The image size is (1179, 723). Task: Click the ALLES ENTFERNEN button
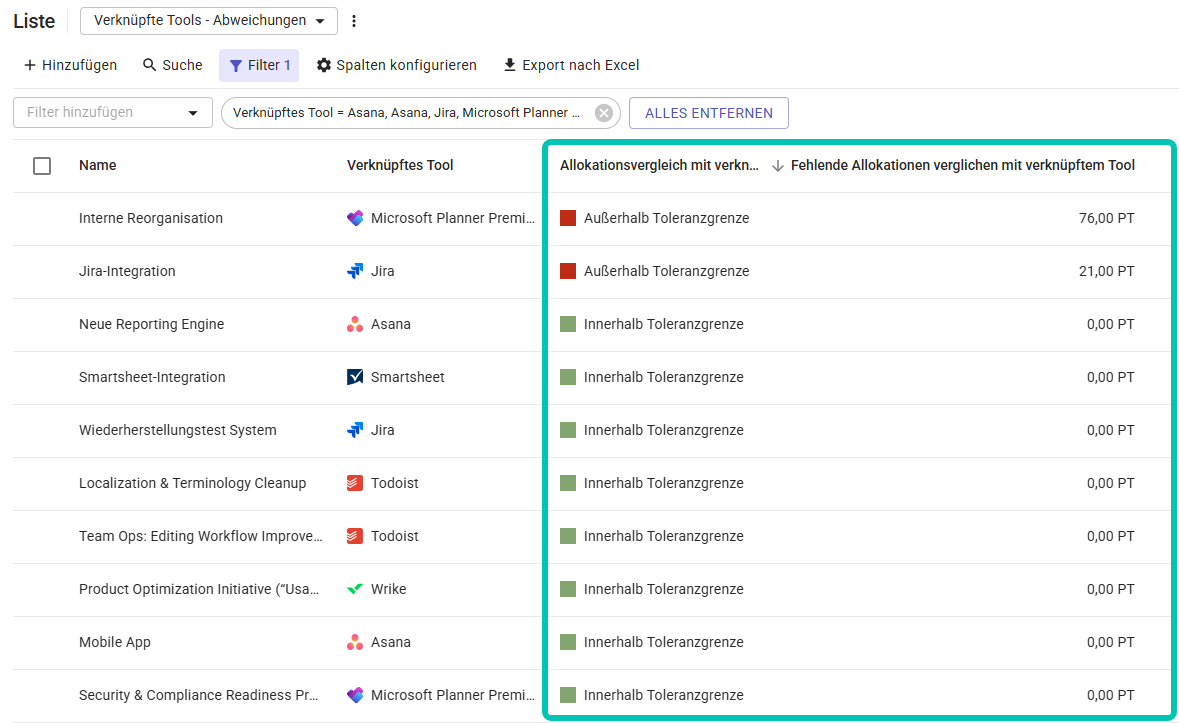coord(709,113)
